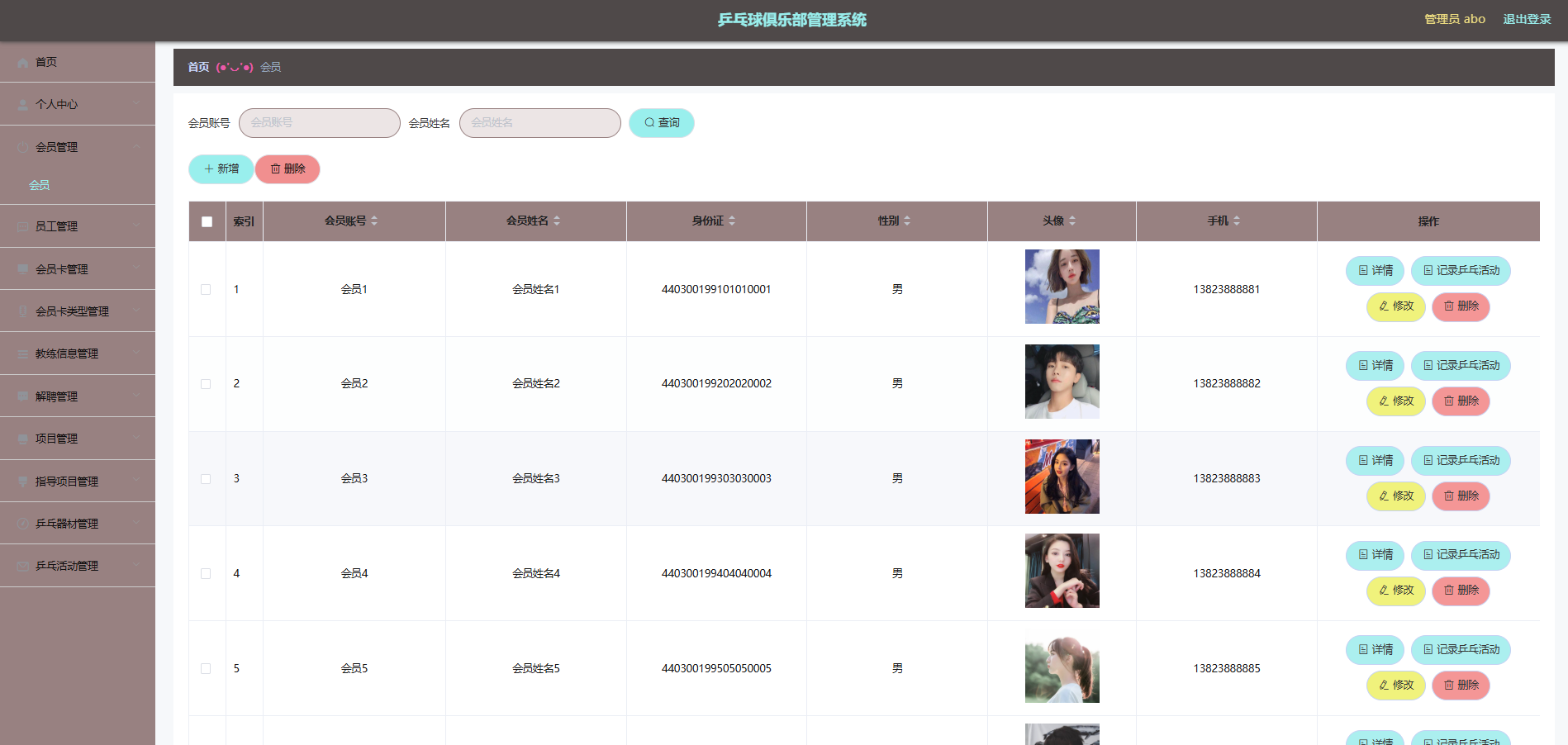1568x745 pixels.
Task: Click the 查询 search button
Action: click(662, 123)
